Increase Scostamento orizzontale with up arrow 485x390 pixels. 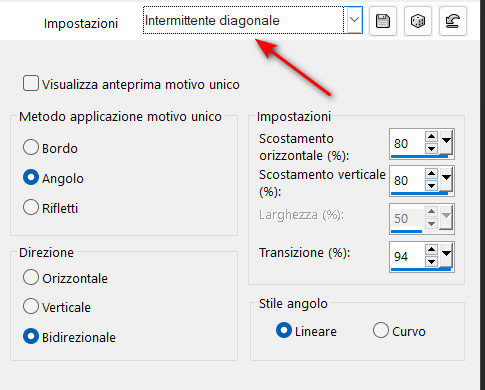pos(431,136)
